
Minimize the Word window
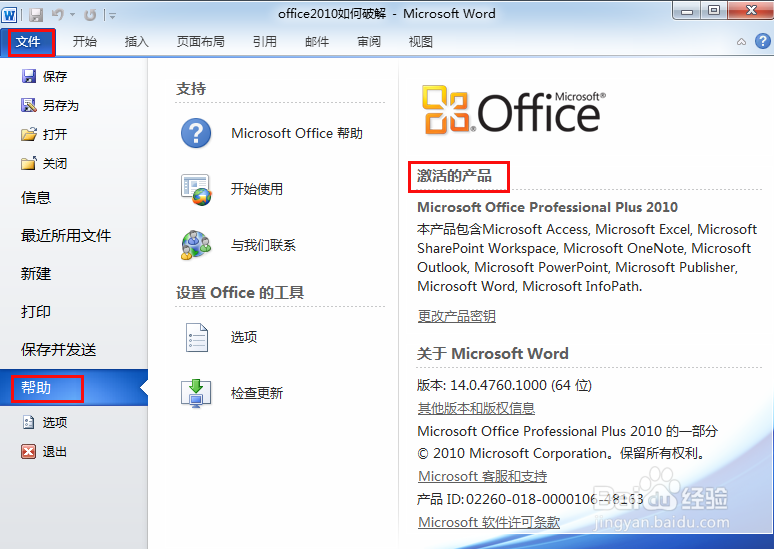(x=687, y=11)
